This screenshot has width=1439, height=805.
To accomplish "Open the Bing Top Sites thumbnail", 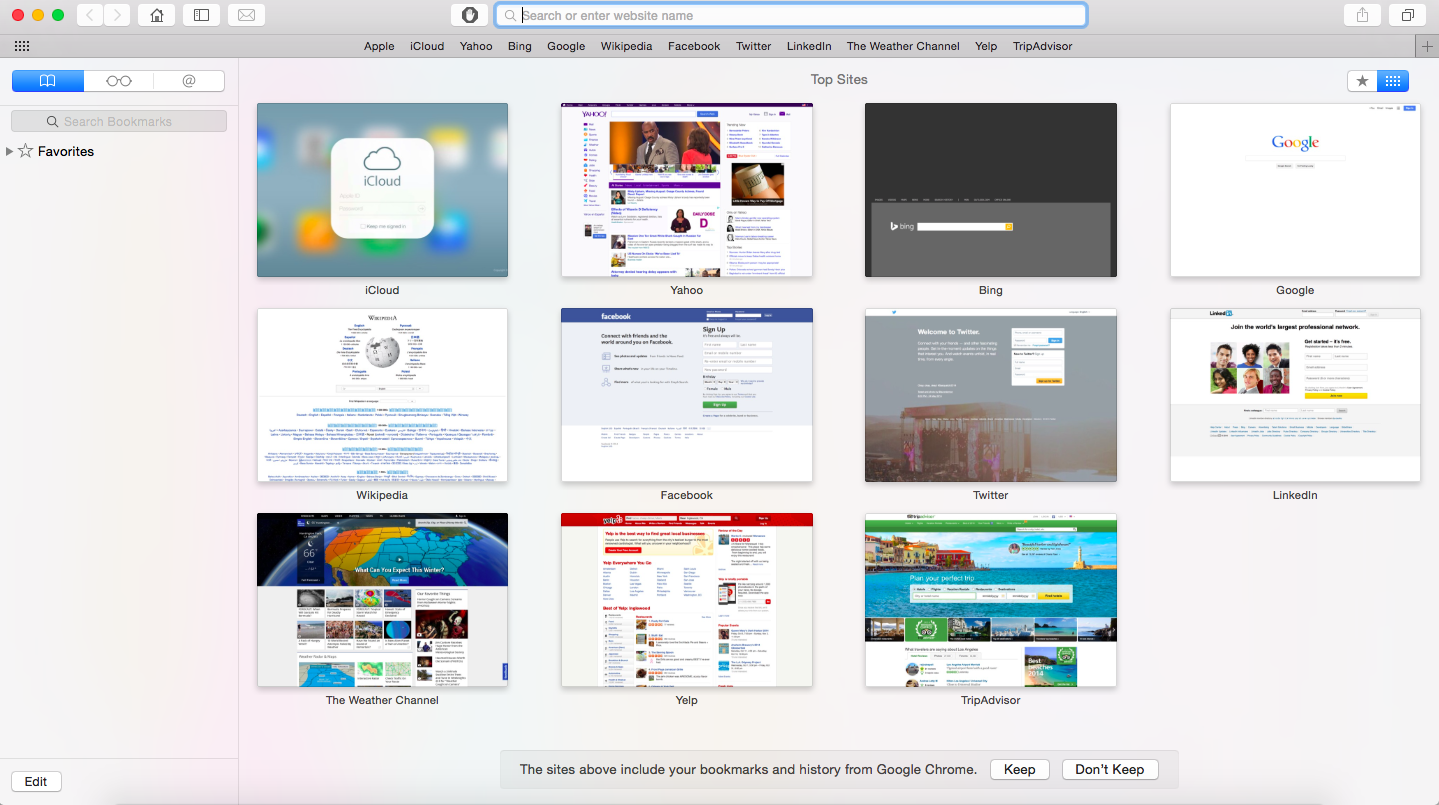I will 991,190.
